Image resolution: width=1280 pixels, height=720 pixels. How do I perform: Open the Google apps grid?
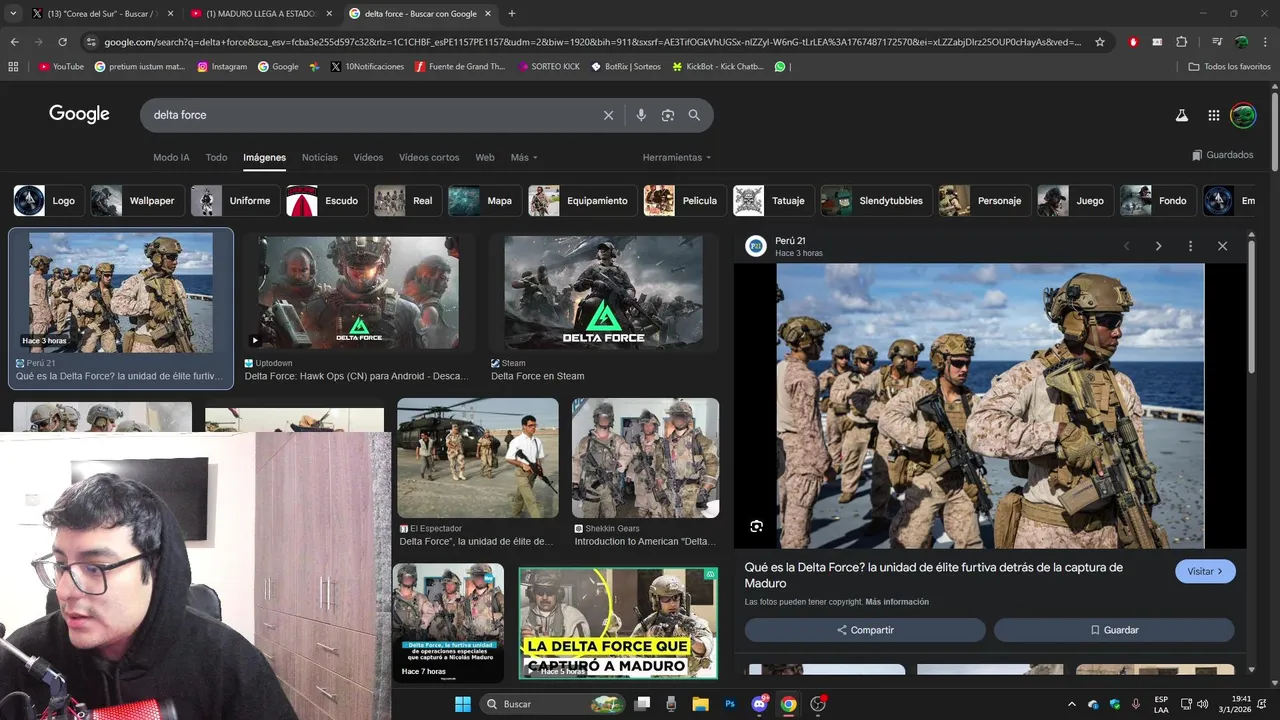tap(1213, 115)
